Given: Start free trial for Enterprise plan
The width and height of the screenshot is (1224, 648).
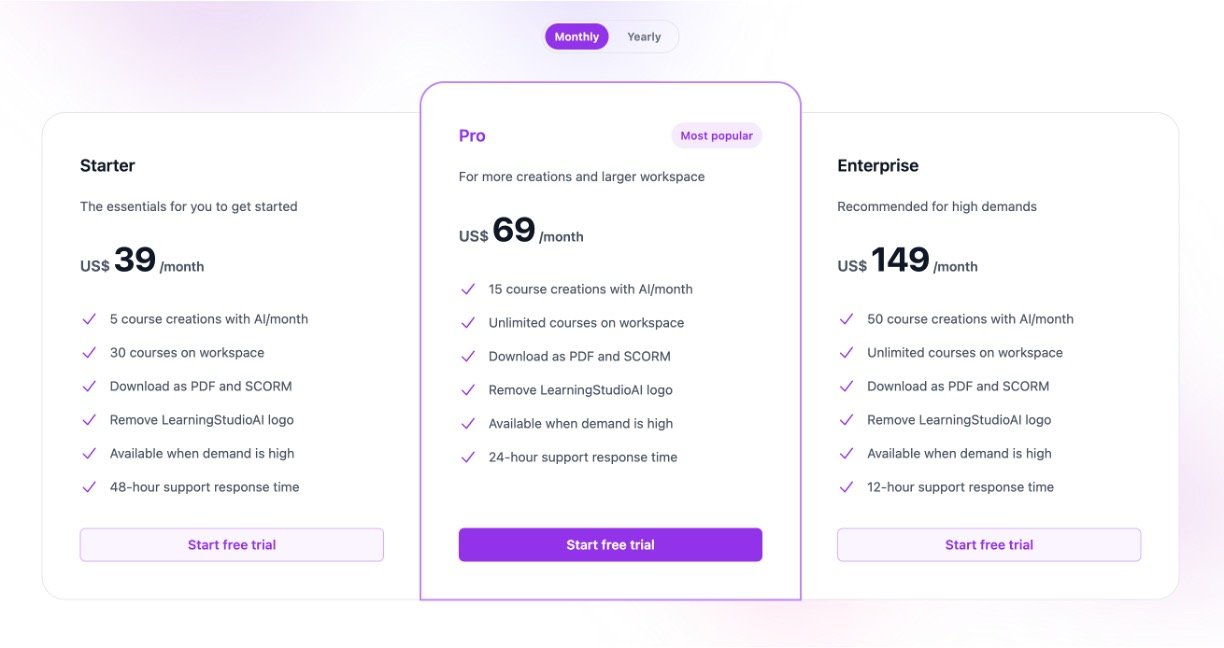Looking at the screenshot, I should (x=988, y=545).
